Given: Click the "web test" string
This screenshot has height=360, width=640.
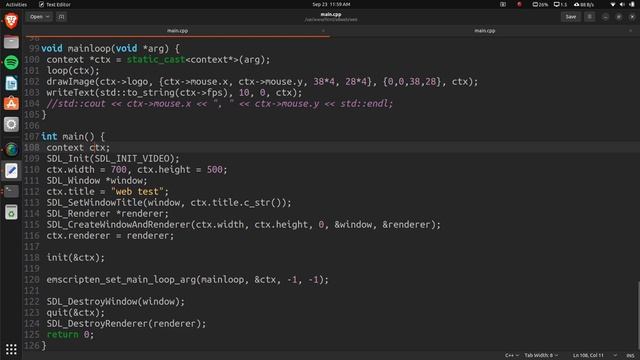Looking at the screenshot, I should 137,191.
